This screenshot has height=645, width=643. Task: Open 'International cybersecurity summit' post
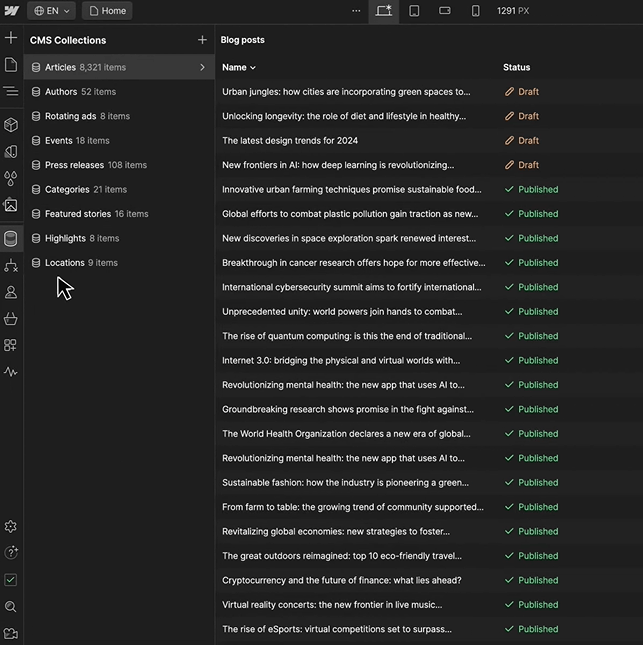point(352,287)
